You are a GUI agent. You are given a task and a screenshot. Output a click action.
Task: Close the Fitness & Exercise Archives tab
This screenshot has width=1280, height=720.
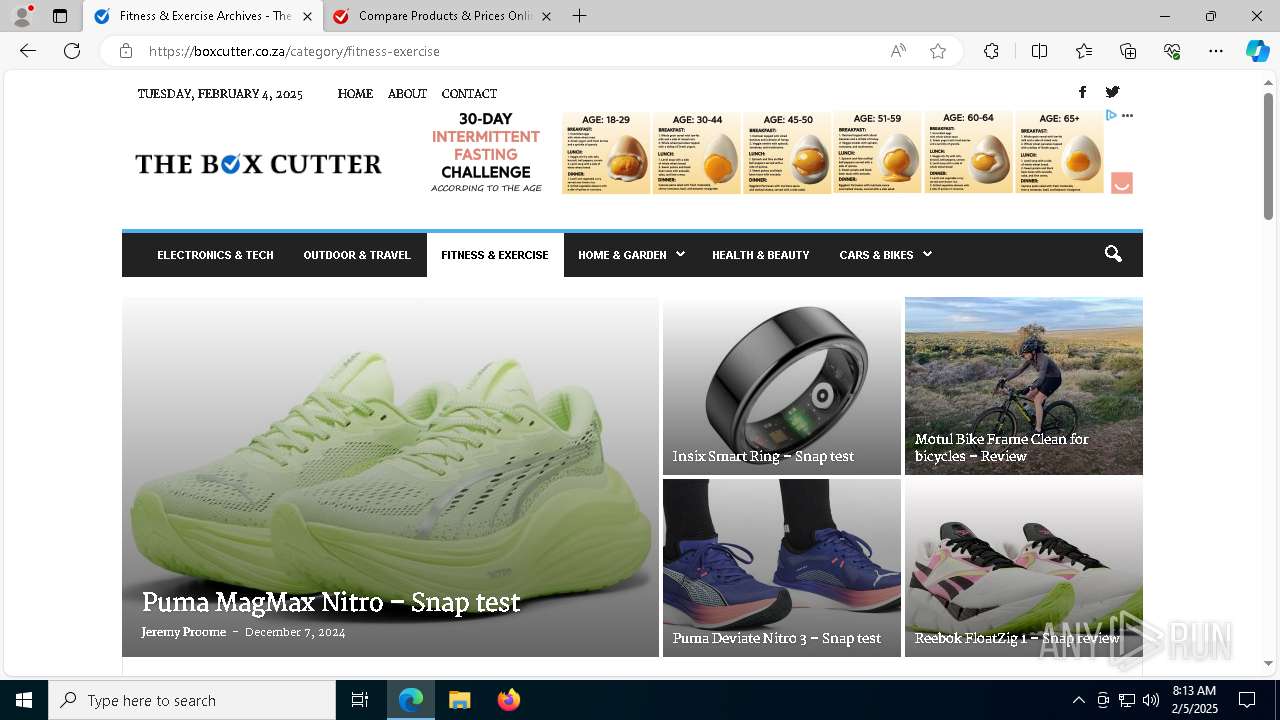tap(307, 16)
